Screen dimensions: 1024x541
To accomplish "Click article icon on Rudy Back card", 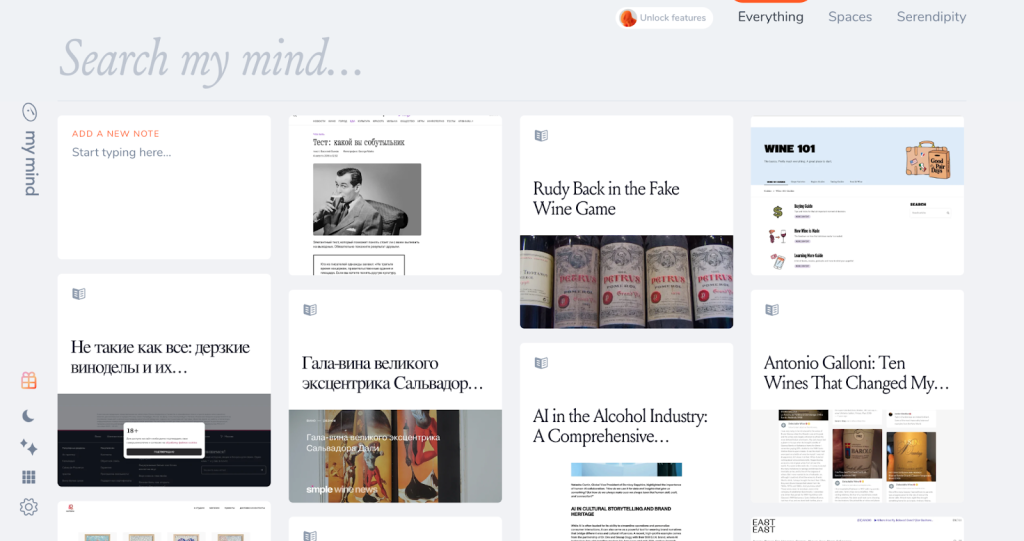I will 541,136.
